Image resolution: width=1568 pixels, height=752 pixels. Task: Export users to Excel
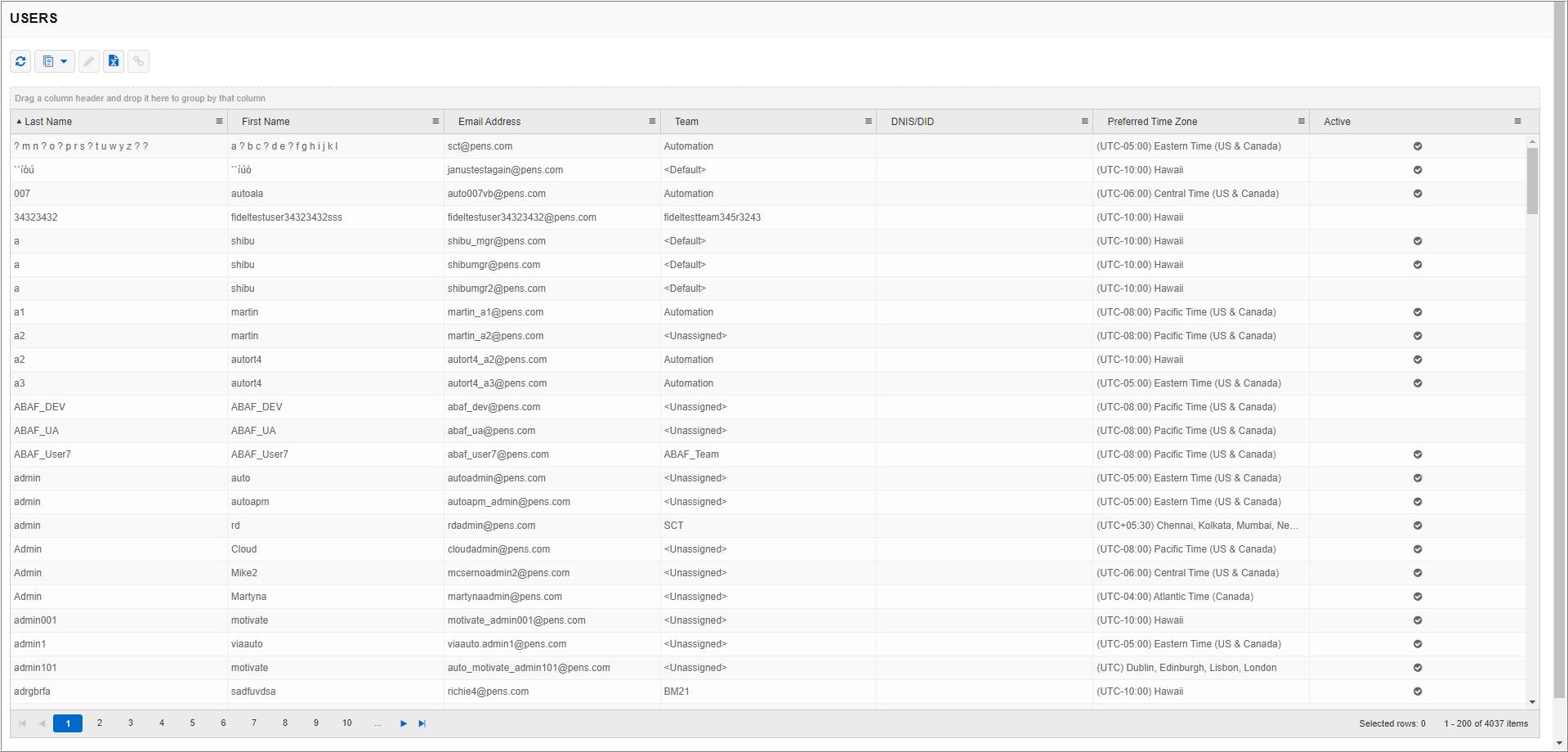pyautogui.click(x=113, y=61)
